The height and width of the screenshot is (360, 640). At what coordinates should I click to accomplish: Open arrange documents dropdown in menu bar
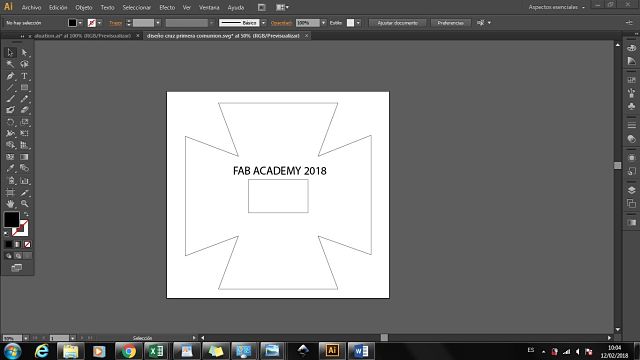point(282,7)
